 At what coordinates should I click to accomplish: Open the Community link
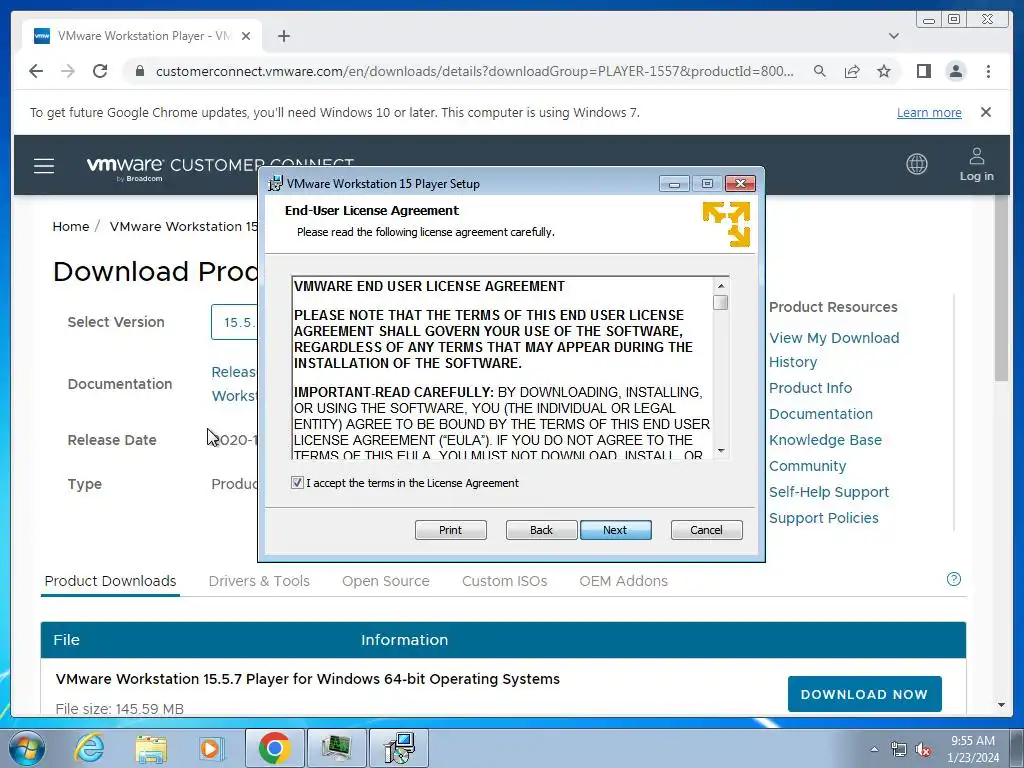(x=808, y=466)
